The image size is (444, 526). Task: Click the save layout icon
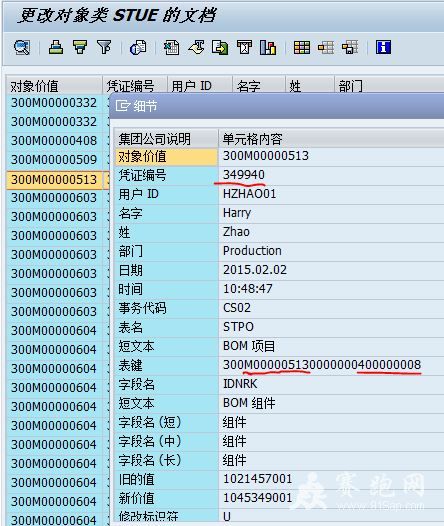point(350,47)
